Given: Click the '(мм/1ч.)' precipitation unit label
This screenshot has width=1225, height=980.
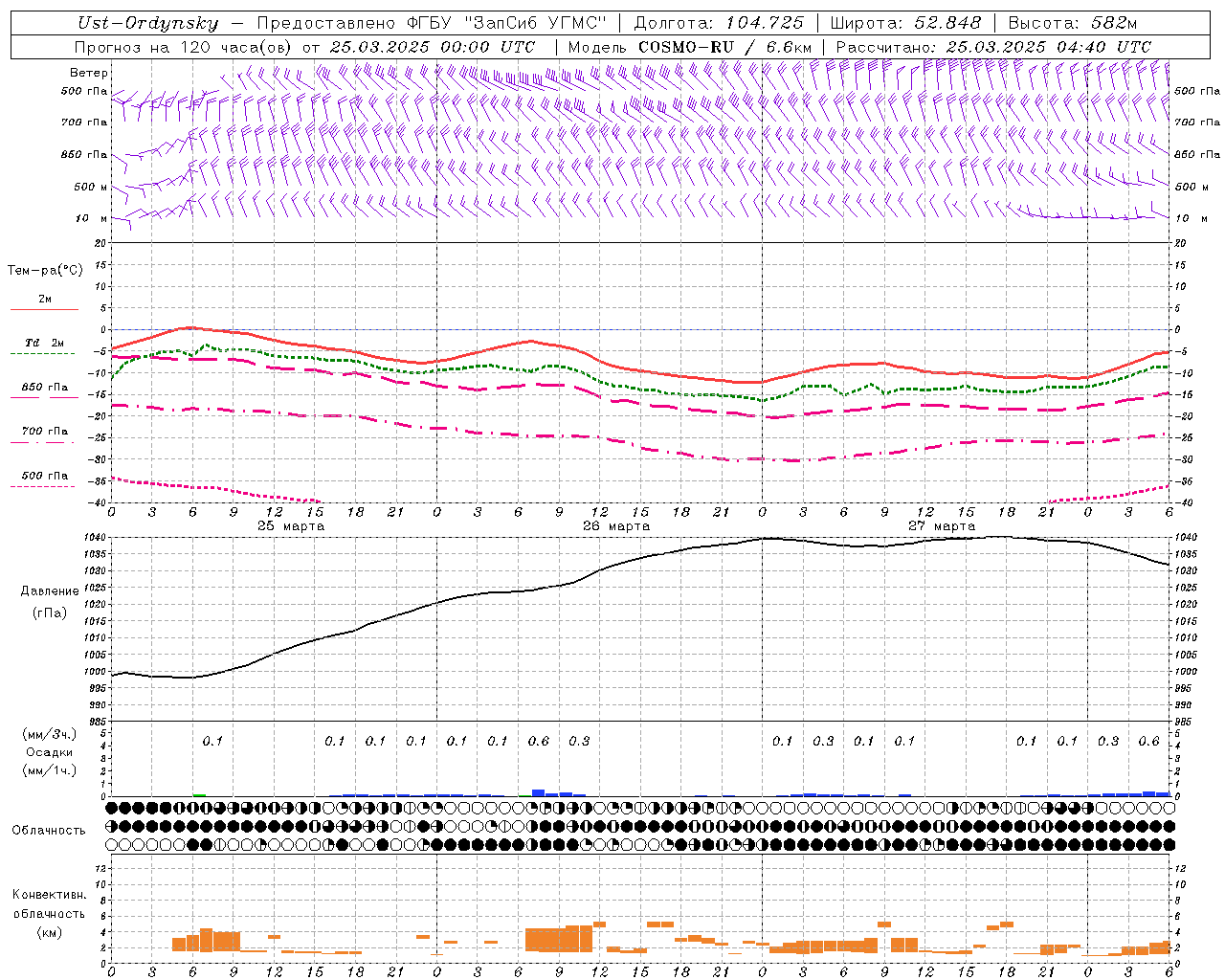Looking at the screenshot, I should 50,770.
